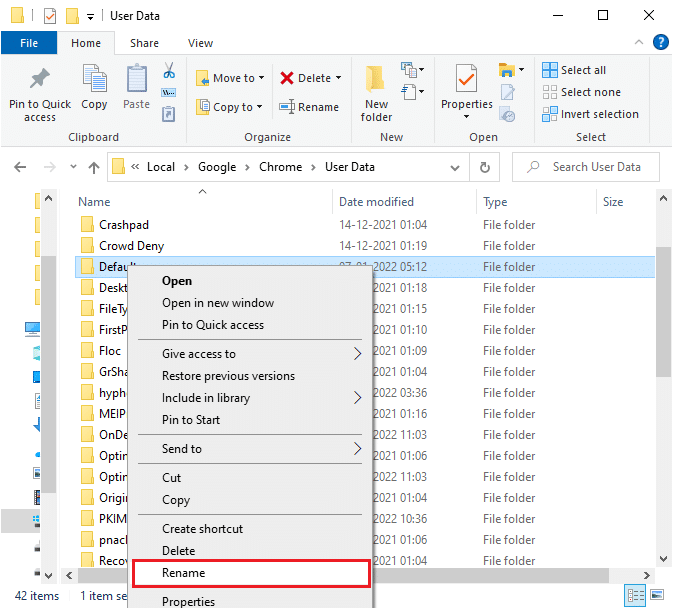This screenshot has height=608, width=673.
Task: Expand Include in library submenu
Action: [x=251, y=398]
